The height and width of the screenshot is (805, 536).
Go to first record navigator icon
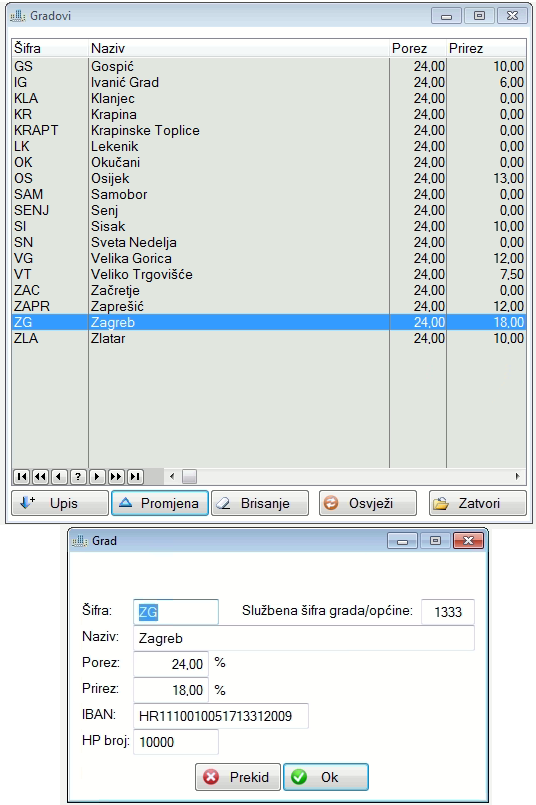pos(22,476)
